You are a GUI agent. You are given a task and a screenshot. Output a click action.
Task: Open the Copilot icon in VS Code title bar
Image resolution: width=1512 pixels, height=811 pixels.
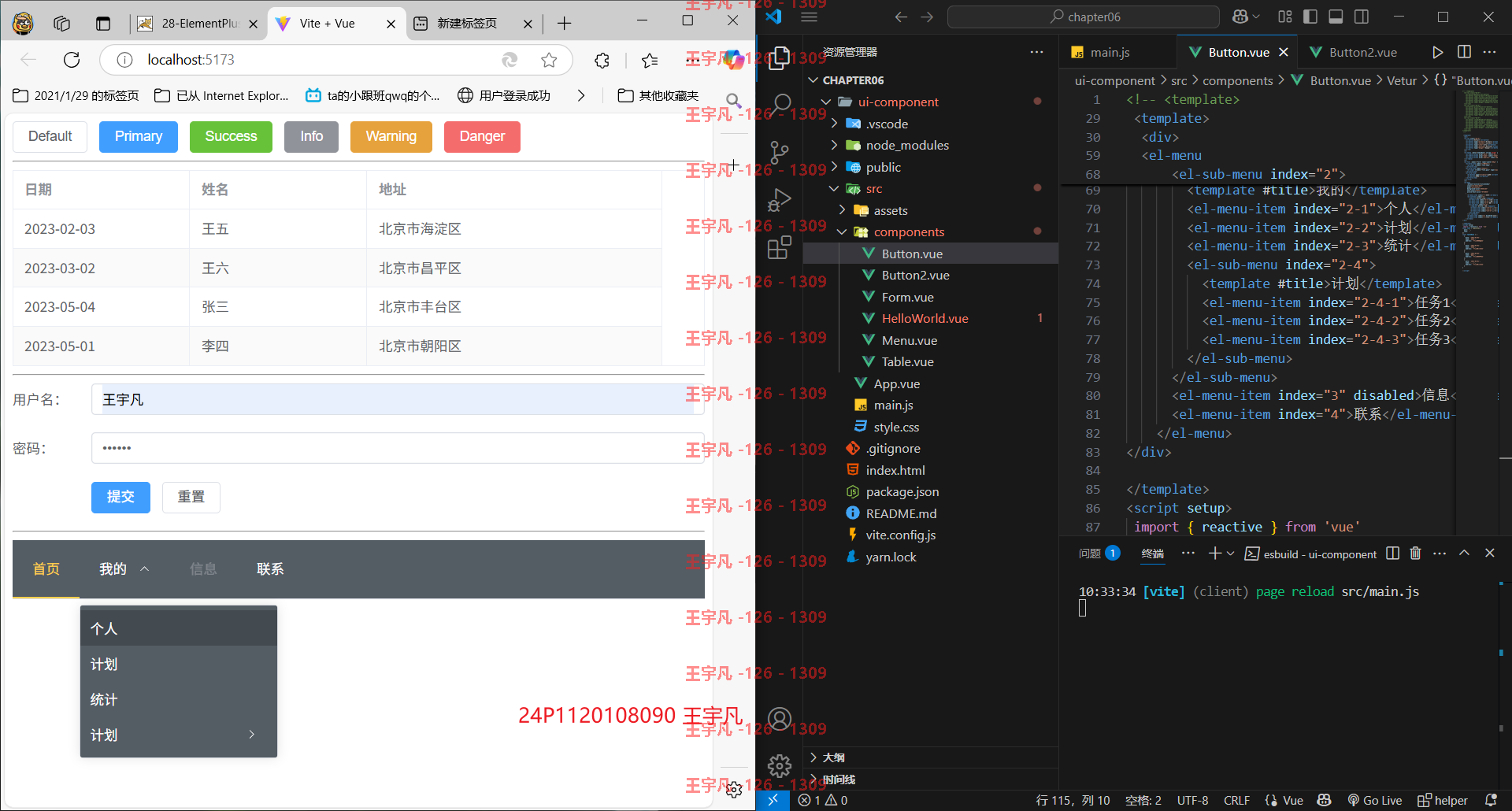1240,17
